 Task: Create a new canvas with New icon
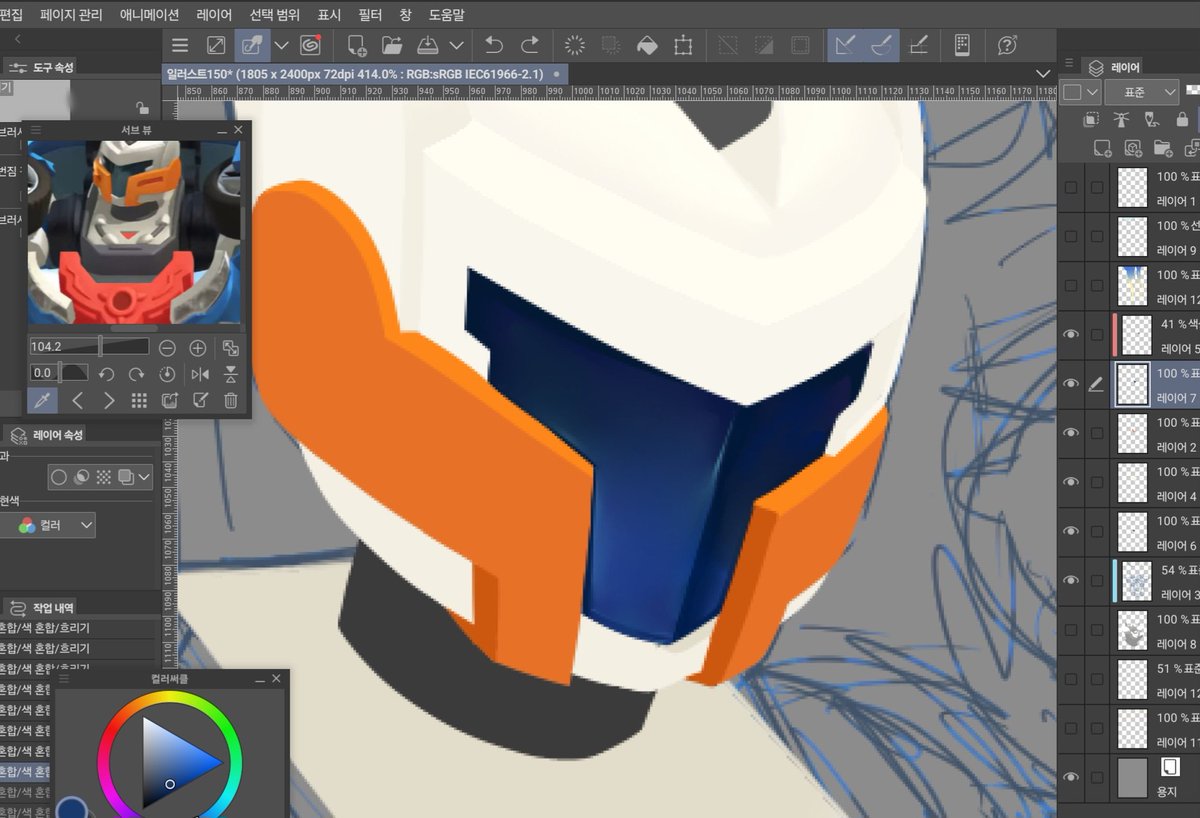(357, 45)
